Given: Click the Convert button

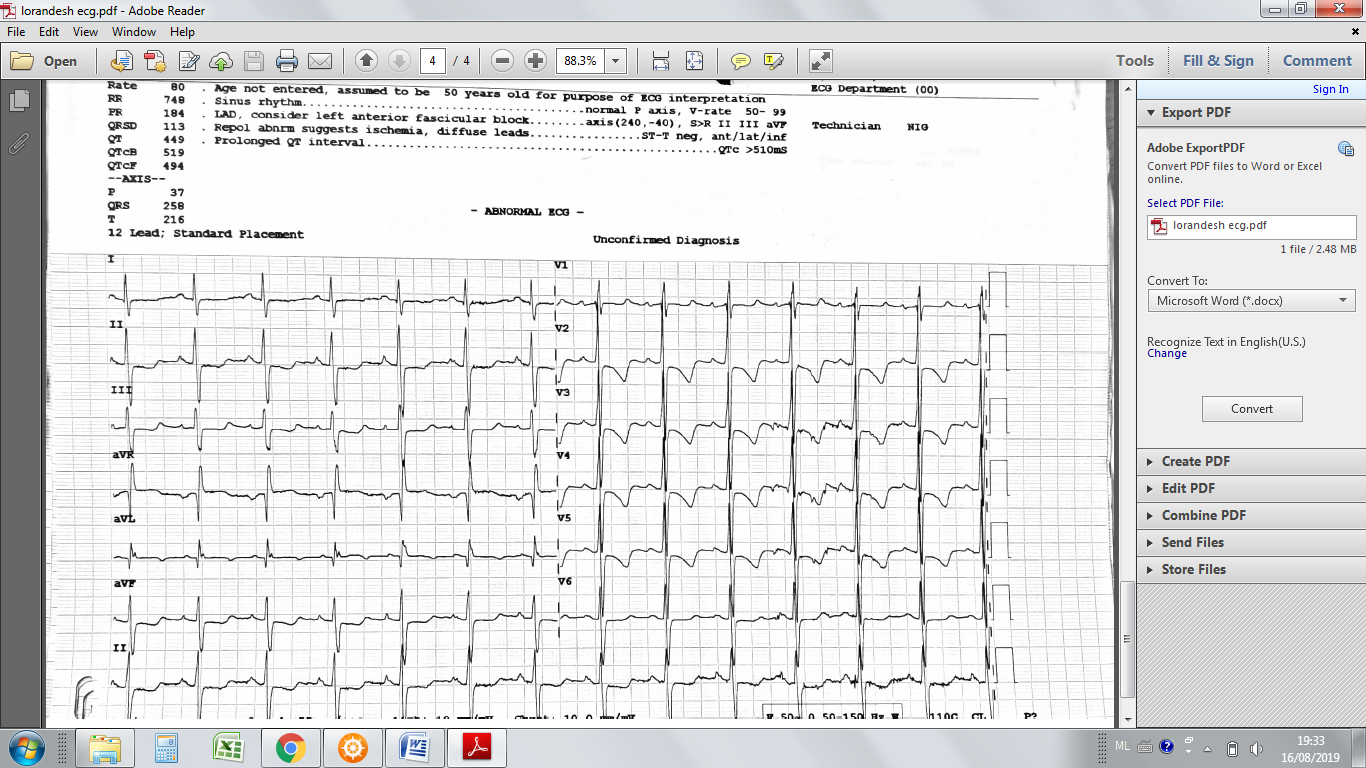Looking at the screenshot, I should pyautogui.click(x=1252, y=409).
